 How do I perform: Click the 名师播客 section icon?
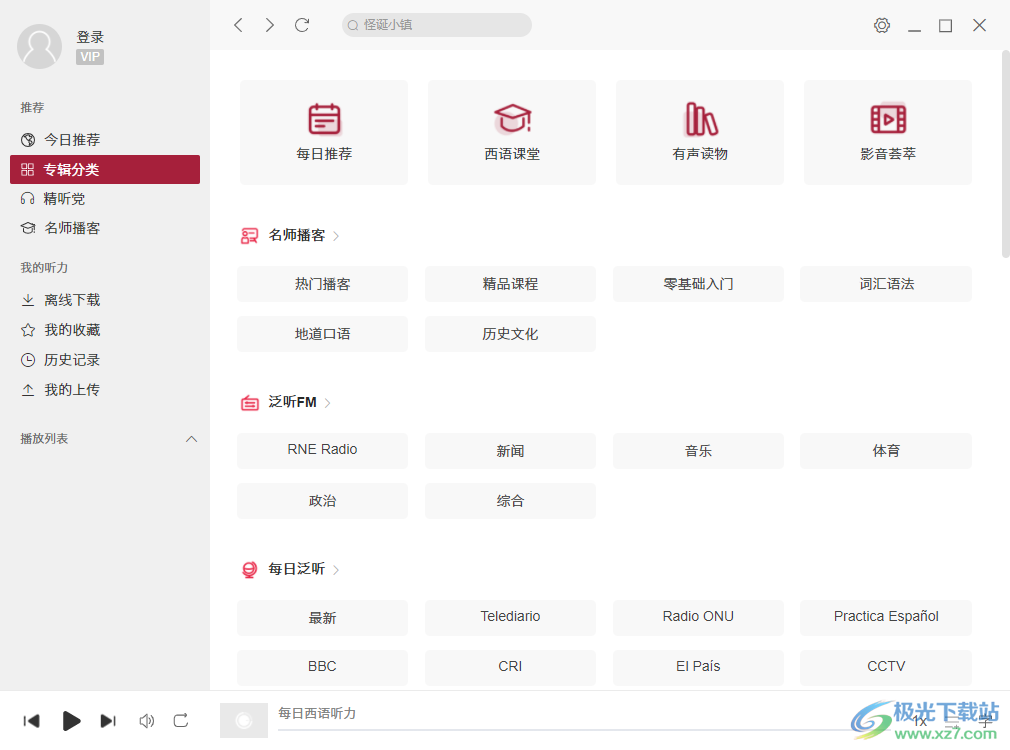coord(249,236)
